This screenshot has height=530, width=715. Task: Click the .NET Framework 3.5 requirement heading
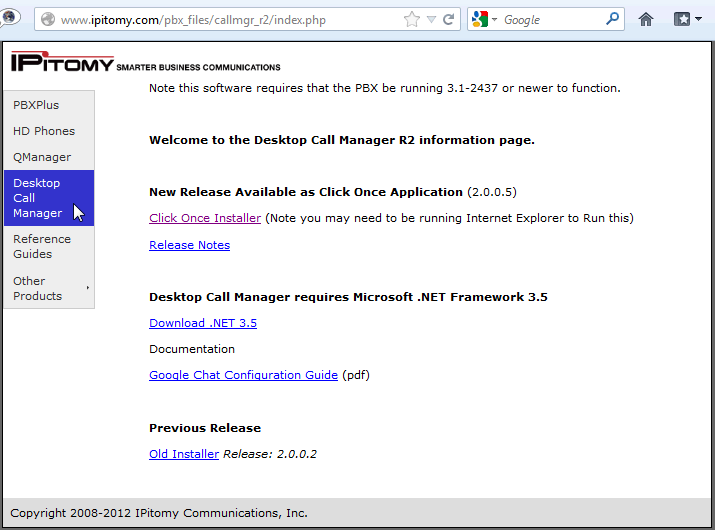coord(348,297)
